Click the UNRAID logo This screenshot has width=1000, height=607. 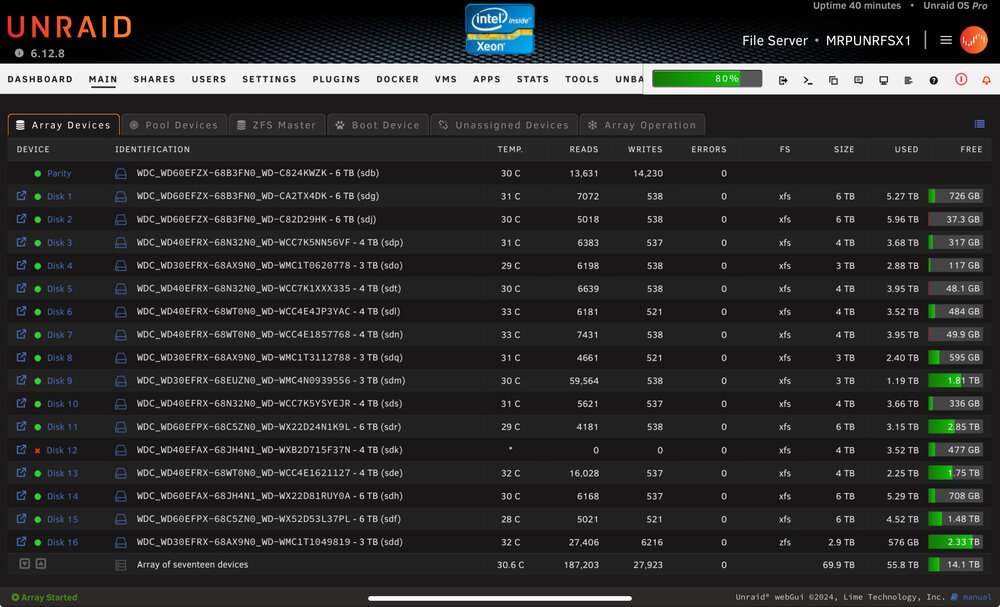point(70,27)
